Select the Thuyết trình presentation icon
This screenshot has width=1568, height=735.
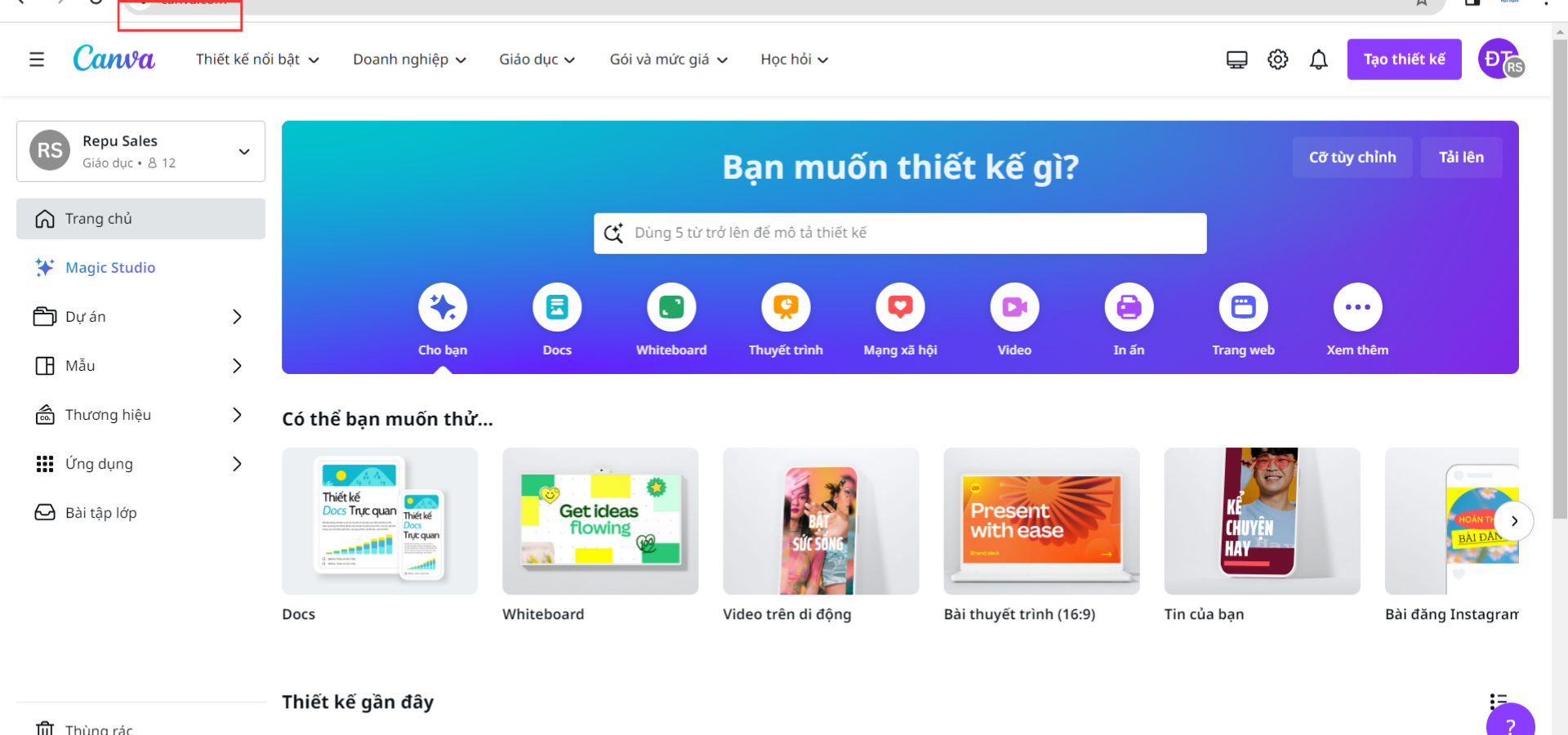point(786,308)
